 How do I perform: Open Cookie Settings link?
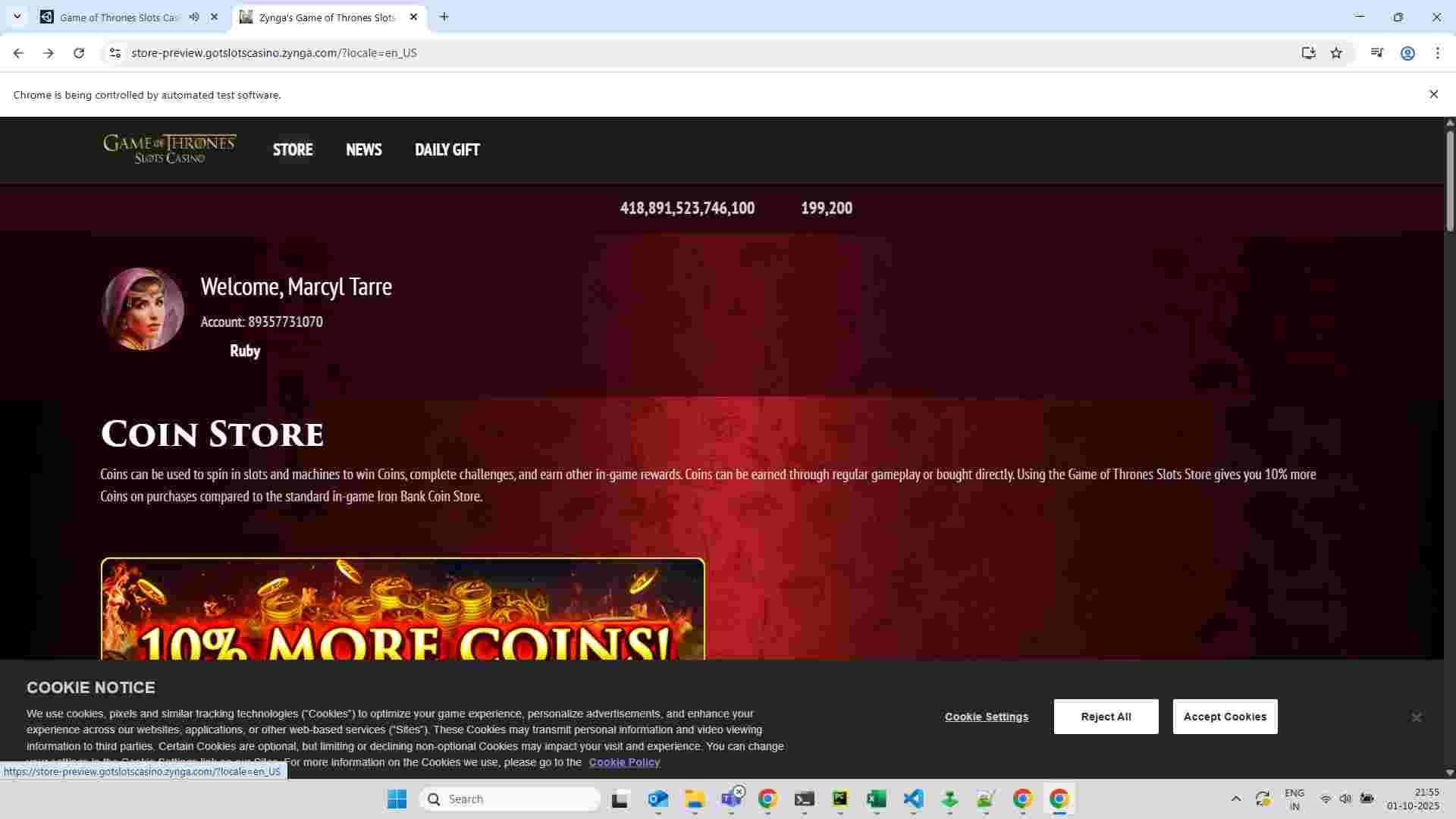tap(986, 717)
